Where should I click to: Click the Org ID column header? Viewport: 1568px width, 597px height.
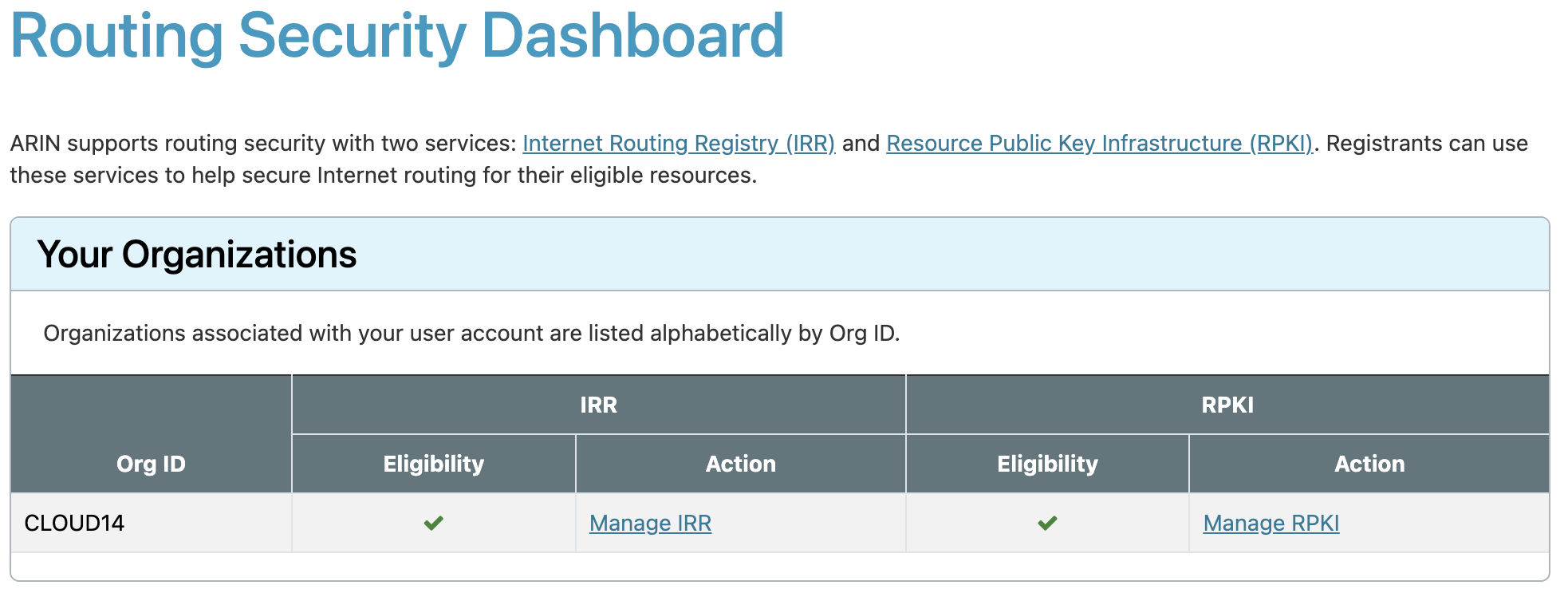[x=151, y=464]
